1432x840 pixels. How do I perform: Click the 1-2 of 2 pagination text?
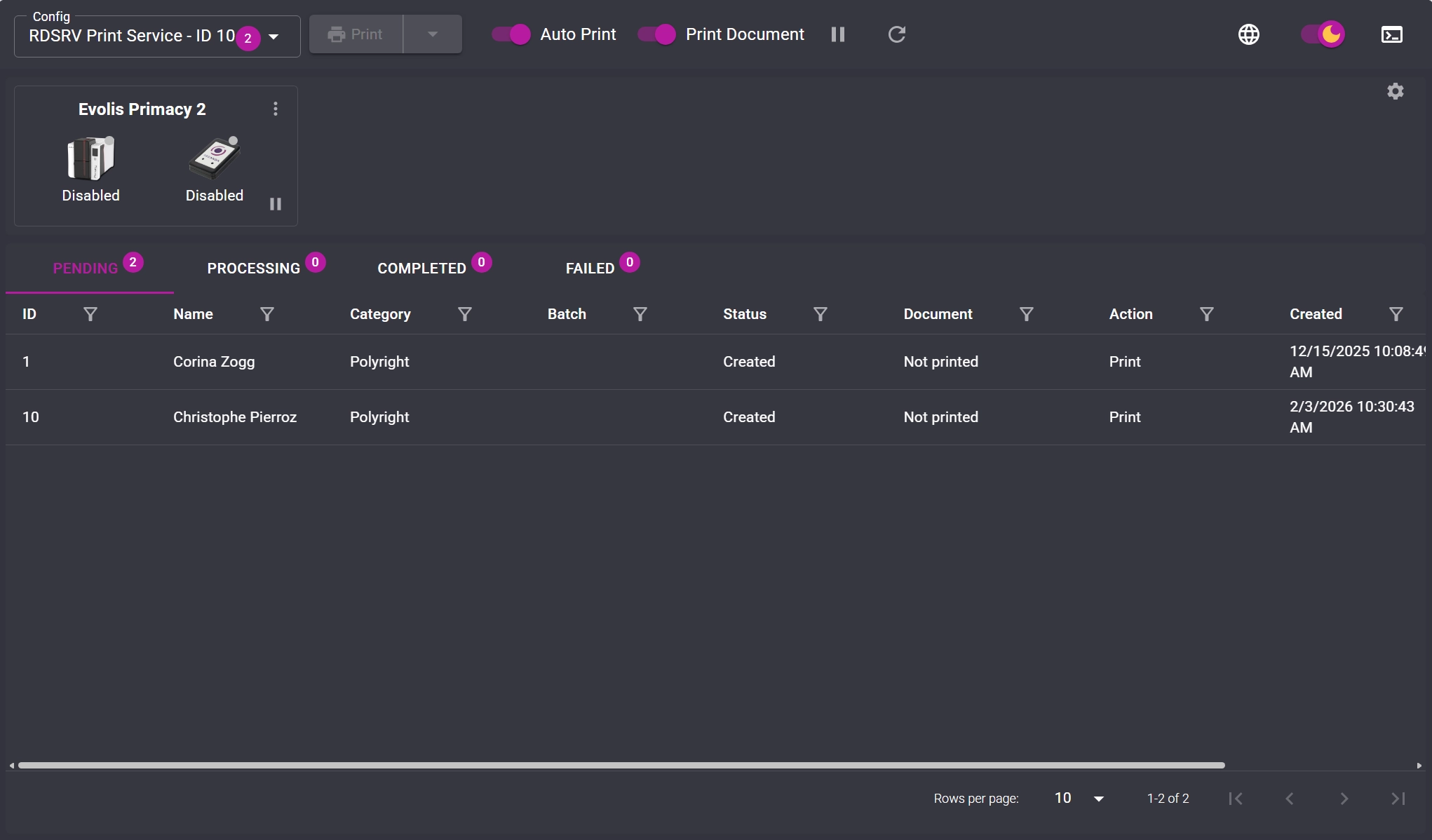[1168, 799]
